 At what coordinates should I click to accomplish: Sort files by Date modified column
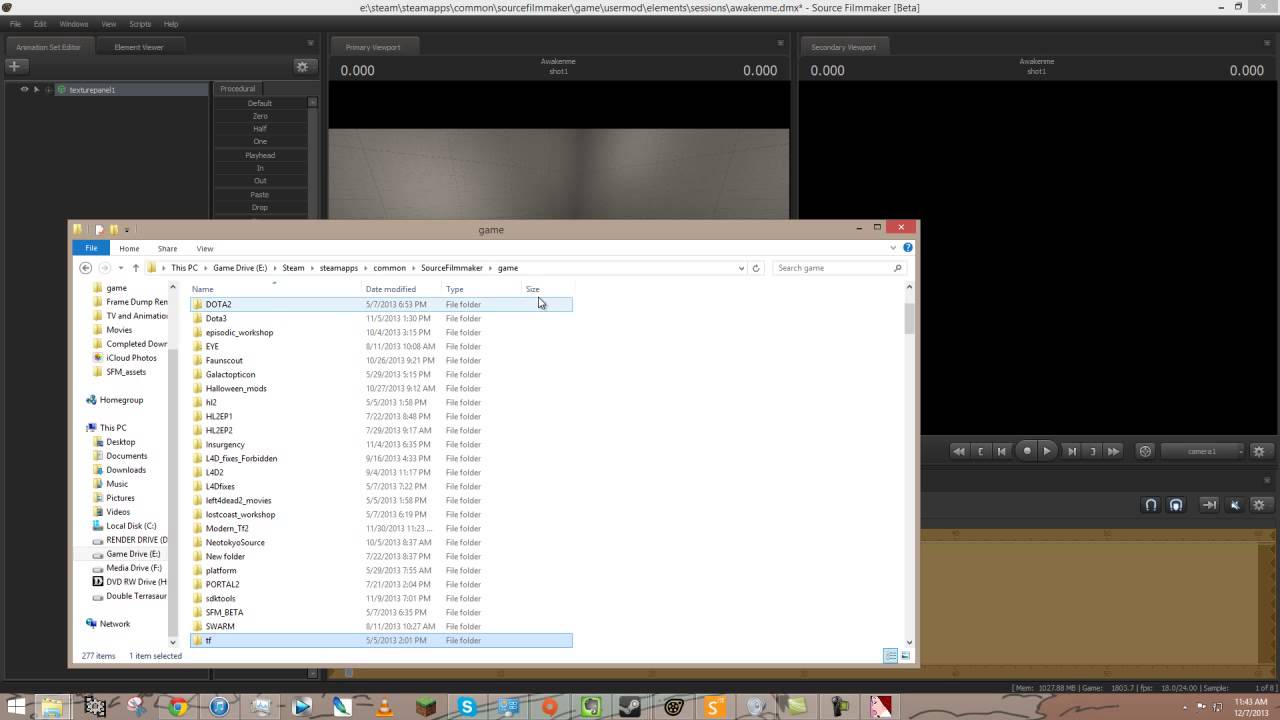[391, 289]
